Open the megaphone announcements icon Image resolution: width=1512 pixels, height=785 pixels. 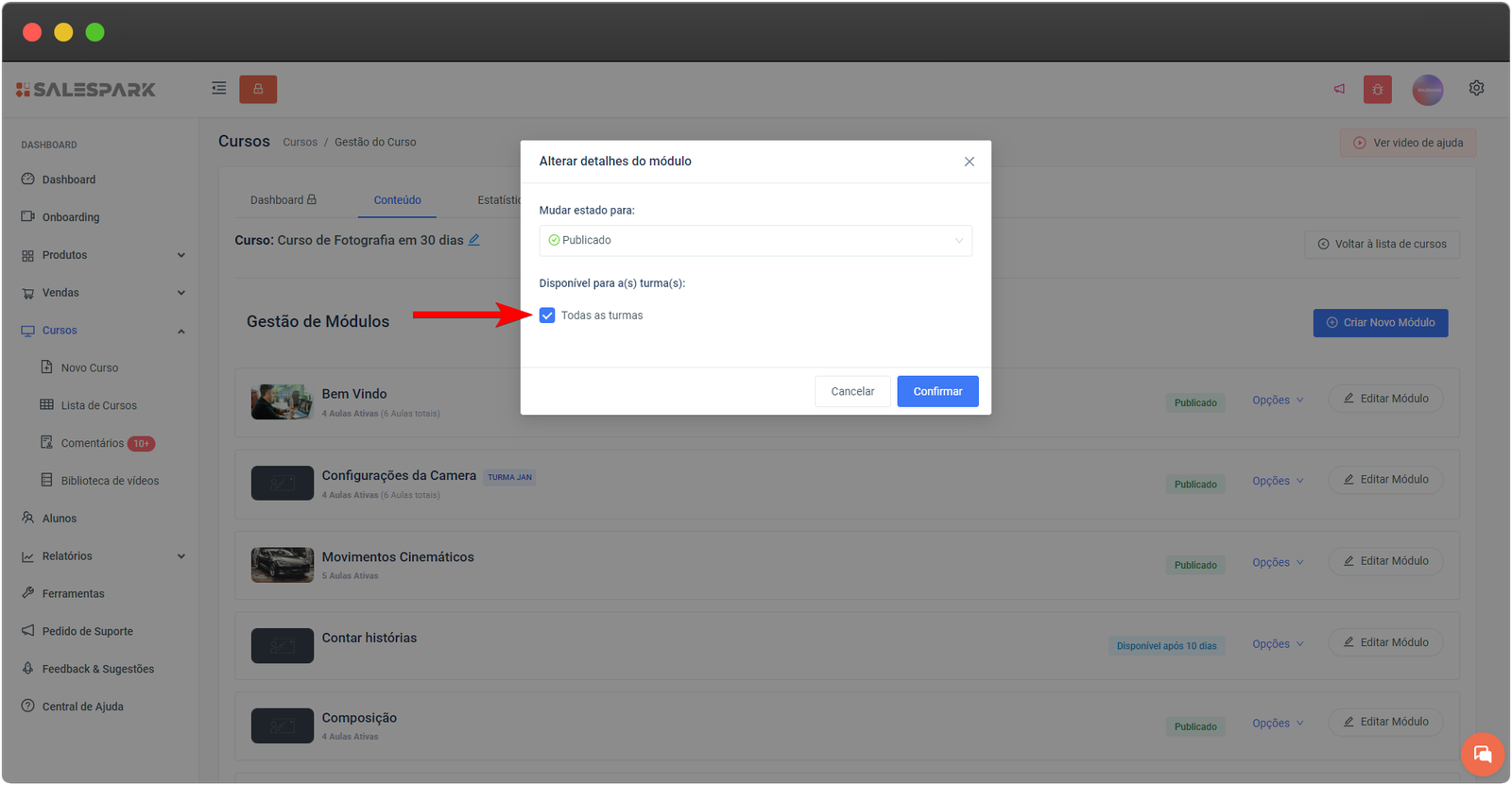(1339, 89)
